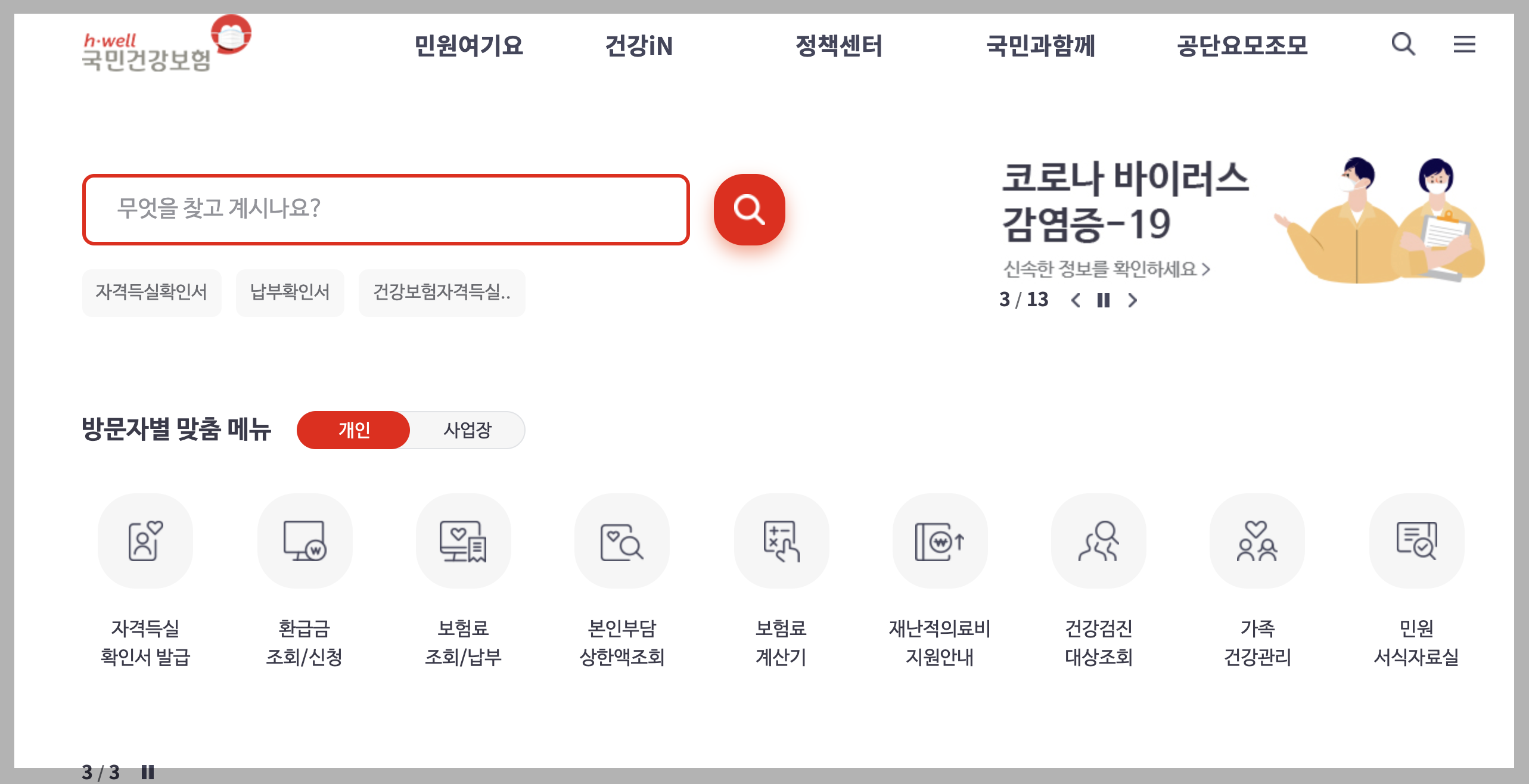Go to the previous banner slide
Image resolution: width=1529 pixels, height=784 pixels.
pos(1076,300)
